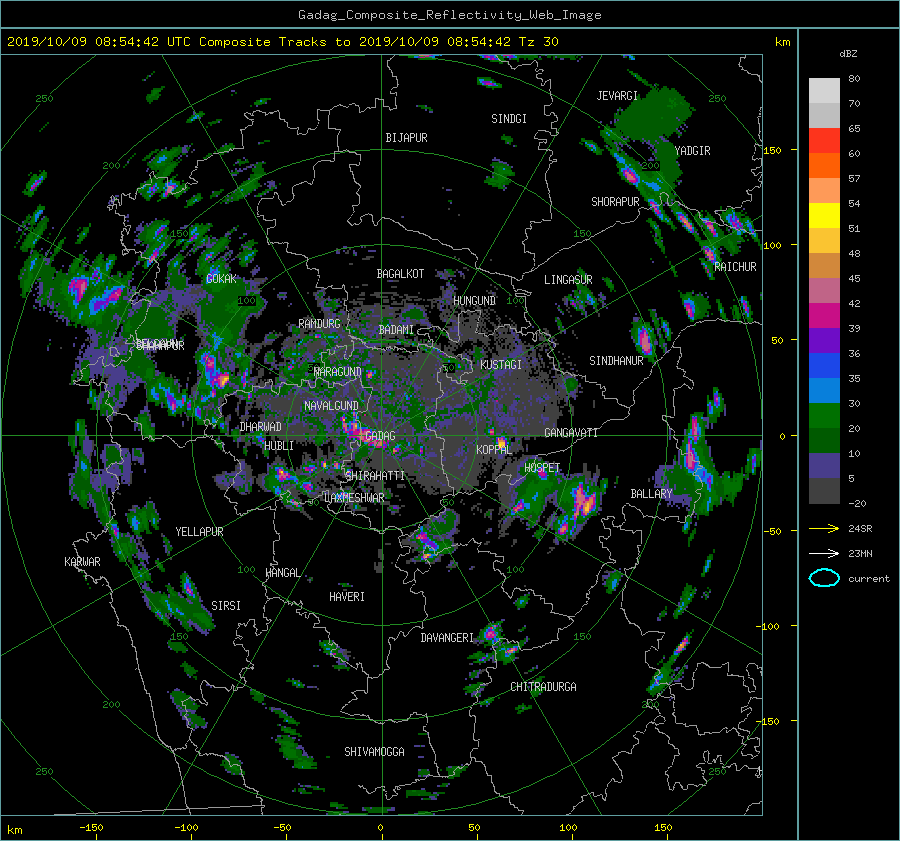The height and width of the screenshot is (841, 900).
Task: Pick the red 65 dBZ legend swatch
Action: (824, 140)
